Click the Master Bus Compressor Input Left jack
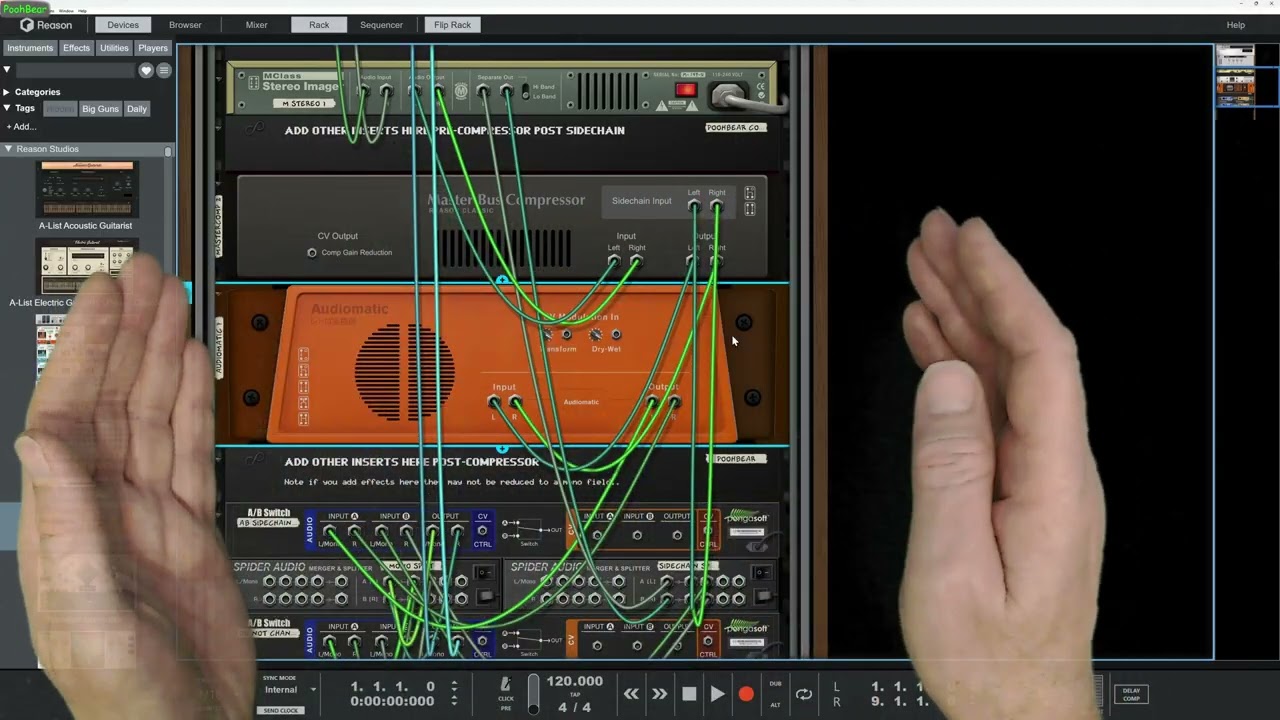This screenshot has height=720, width=1280. click(x=614, y=261)
